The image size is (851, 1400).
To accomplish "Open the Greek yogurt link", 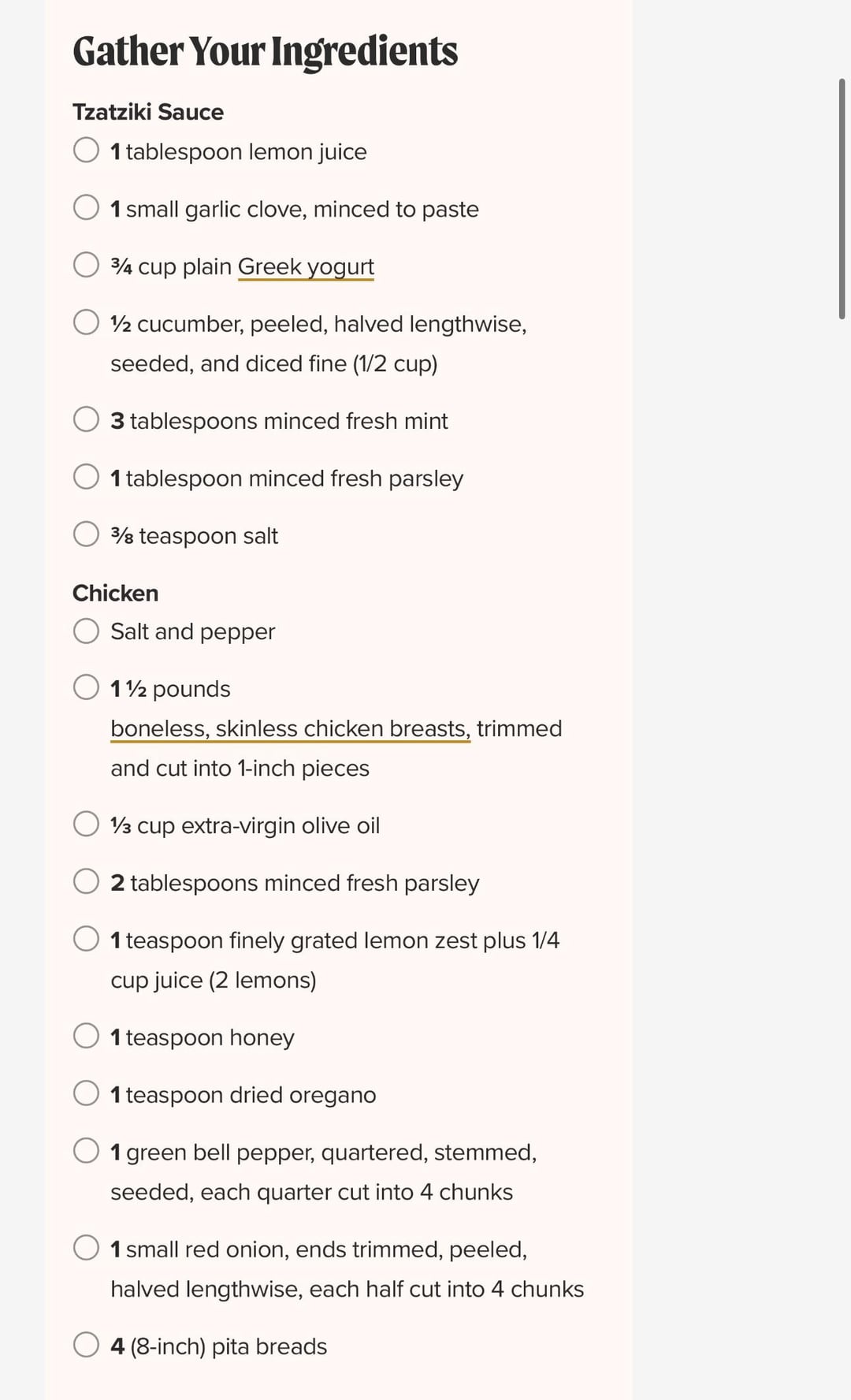I will [x=306, y=267].
